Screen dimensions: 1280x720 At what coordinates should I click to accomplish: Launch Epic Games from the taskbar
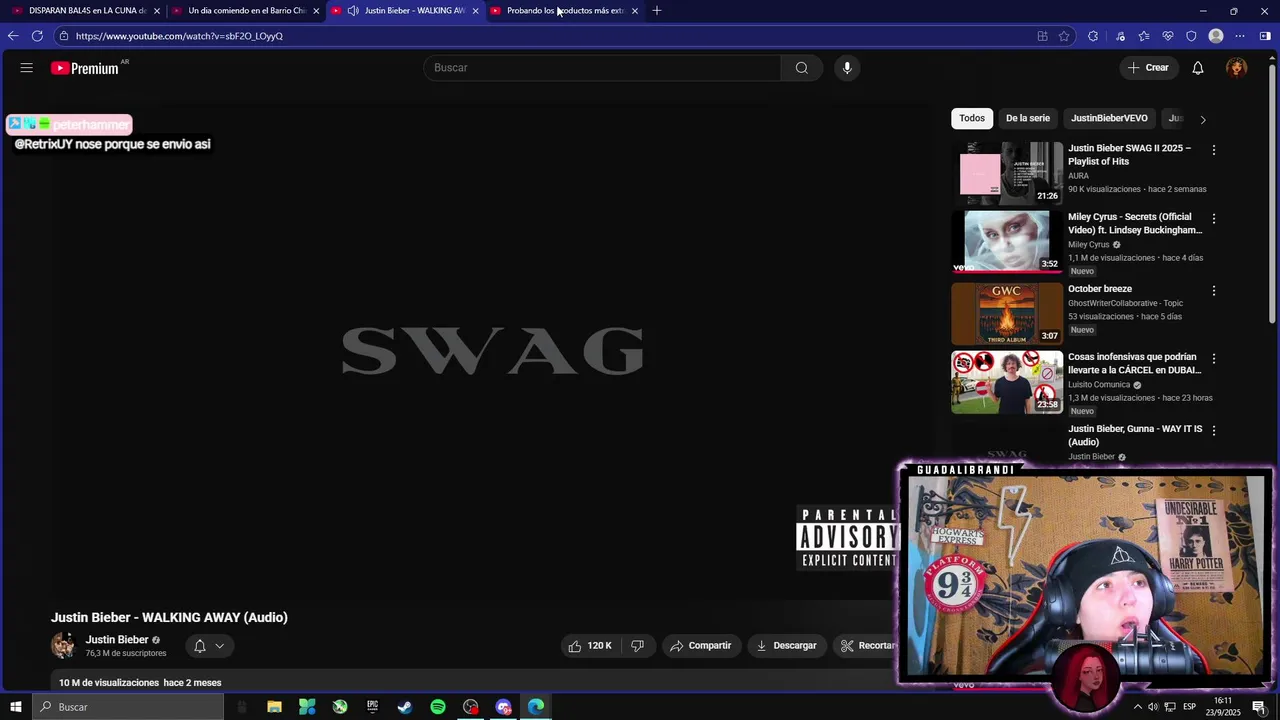click(372, 707)
